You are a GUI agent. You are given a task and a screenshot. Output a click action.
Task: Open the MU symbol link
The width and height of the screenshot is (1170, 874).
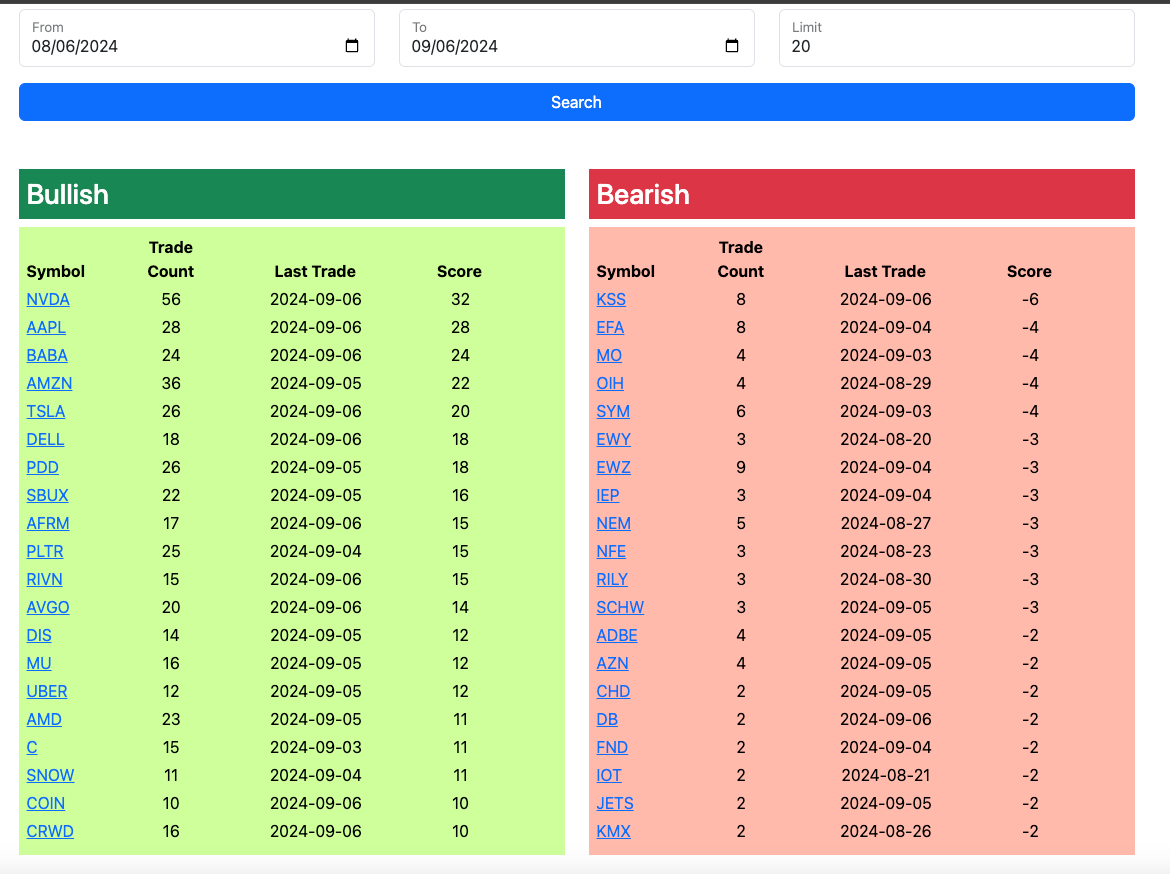[x=39, y=664]
